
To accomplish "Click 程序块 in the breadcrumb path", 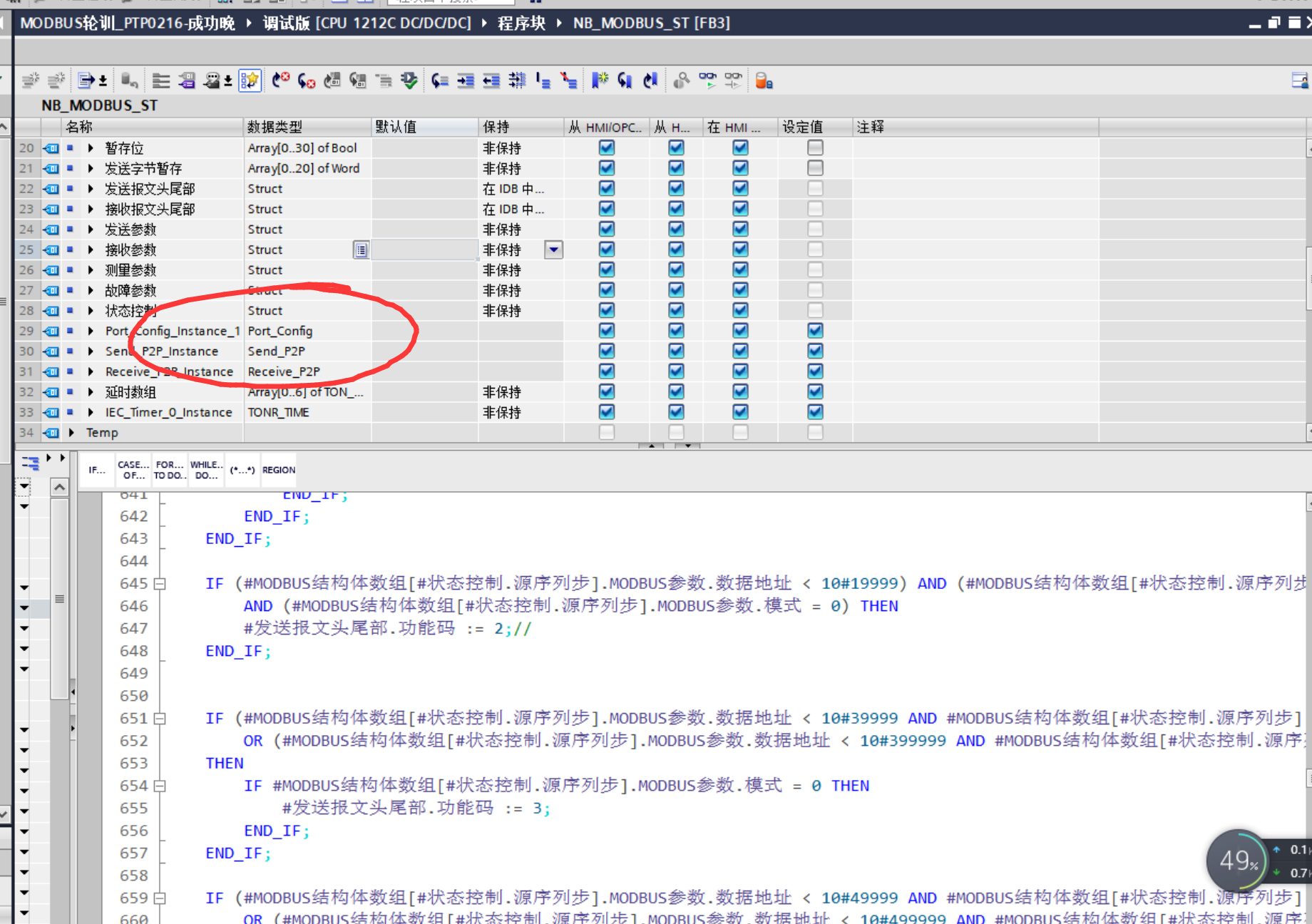I will pyautogui.click(x=521, y=23).
